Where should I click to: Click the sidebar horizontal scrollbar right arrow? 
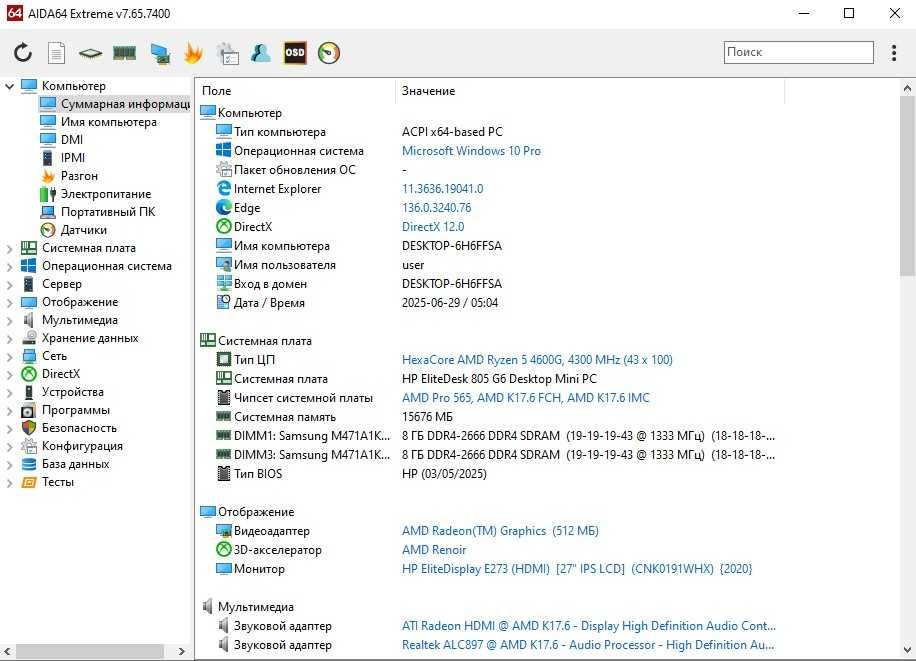point(182,650)
